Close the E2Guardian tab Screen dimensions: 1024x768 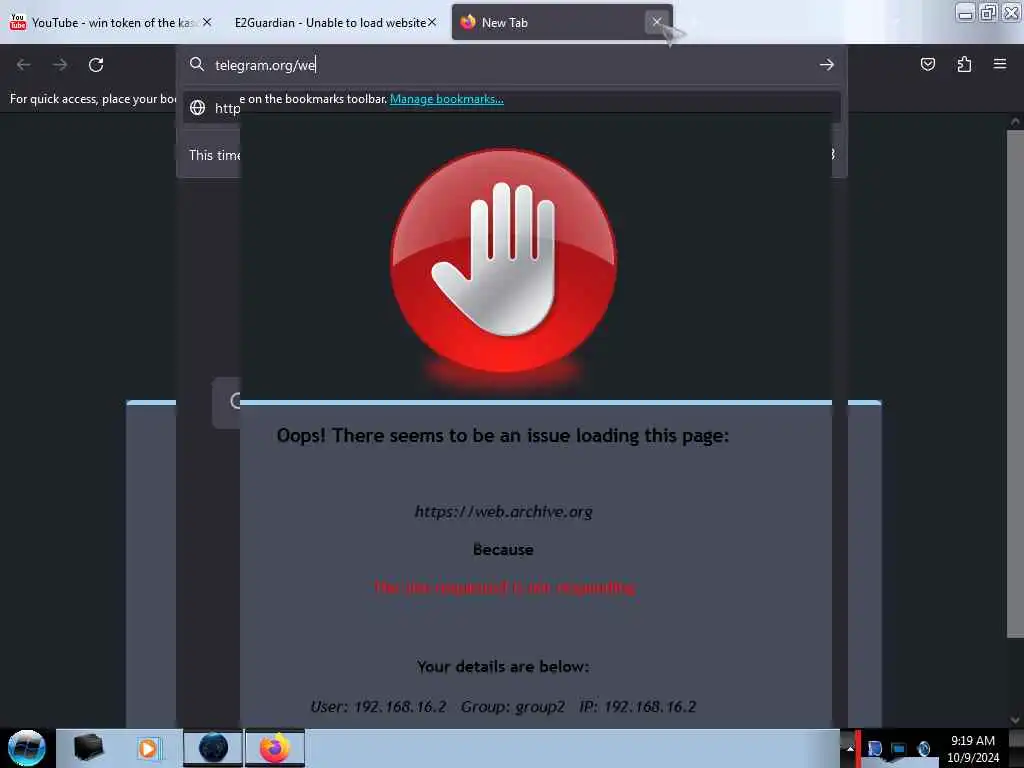432,22
